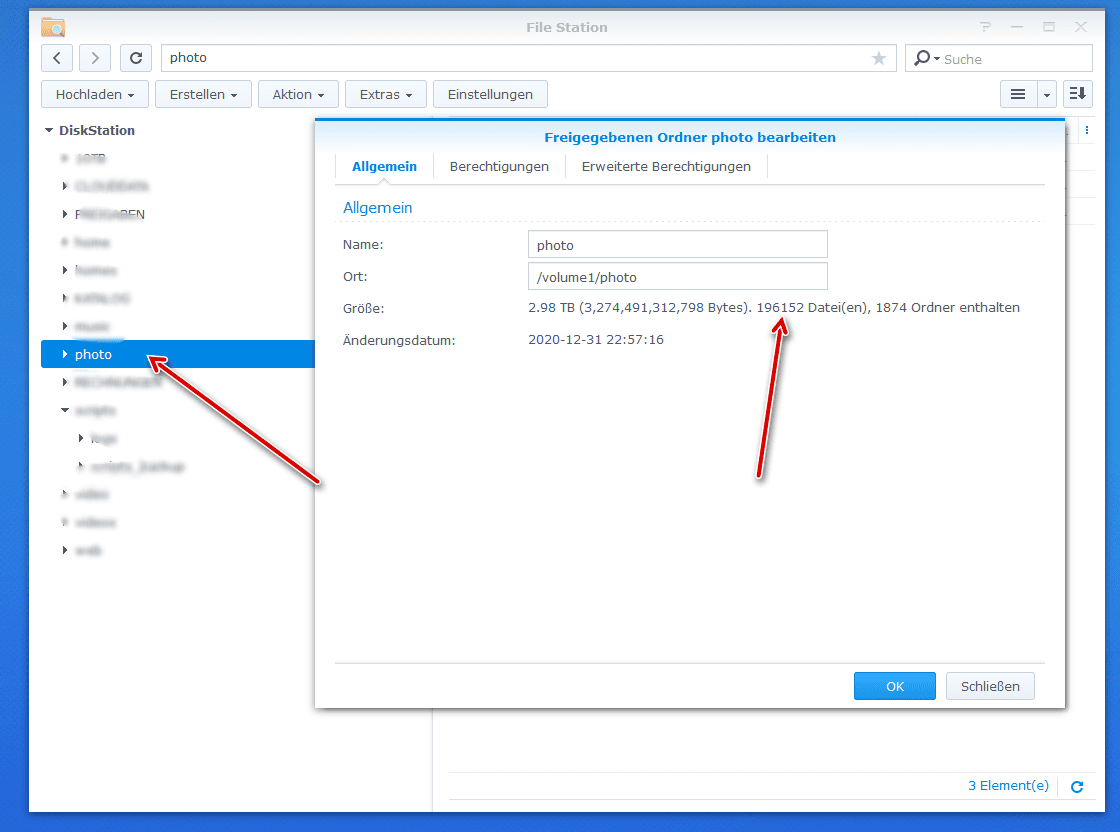Click into the Name text field

point(677,244)
